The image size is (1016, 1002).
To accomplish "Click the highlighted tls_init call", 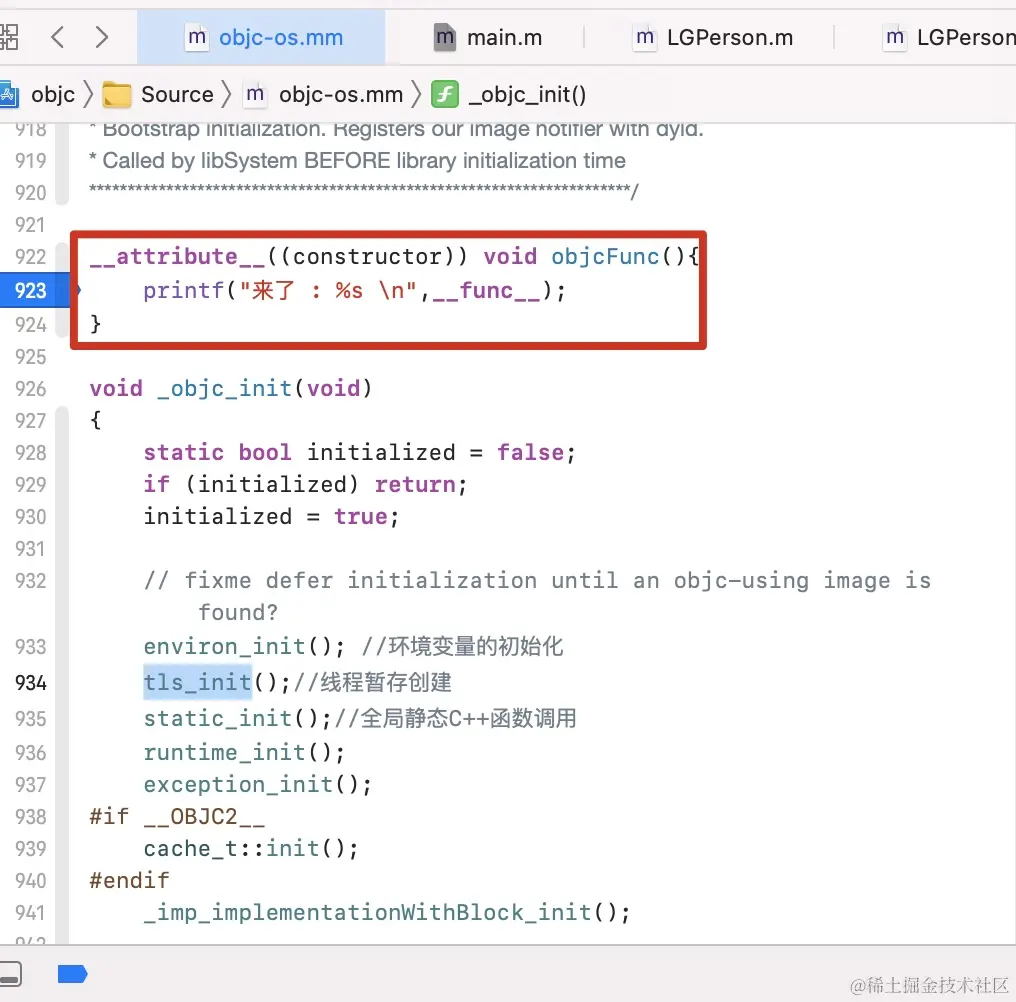I will [198, 682].
